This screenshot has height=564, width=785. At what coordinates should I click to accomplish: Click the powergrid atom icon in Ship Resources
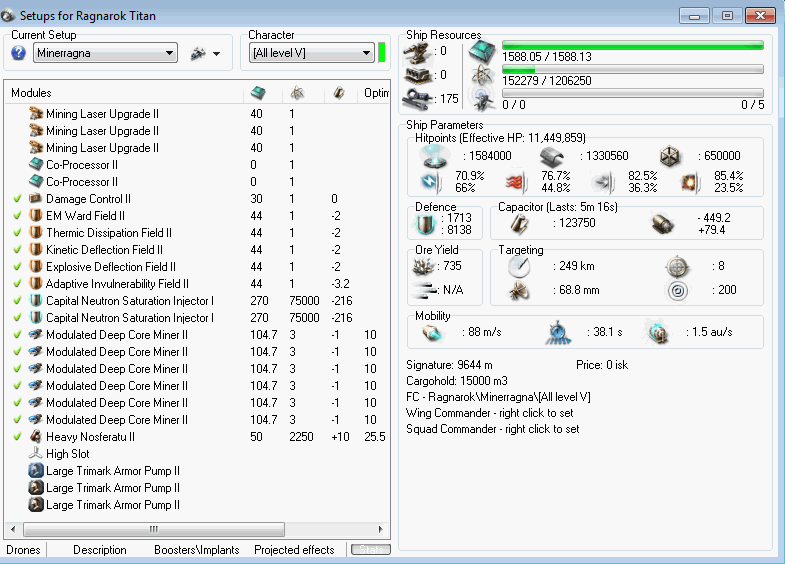tap(482, 76)
